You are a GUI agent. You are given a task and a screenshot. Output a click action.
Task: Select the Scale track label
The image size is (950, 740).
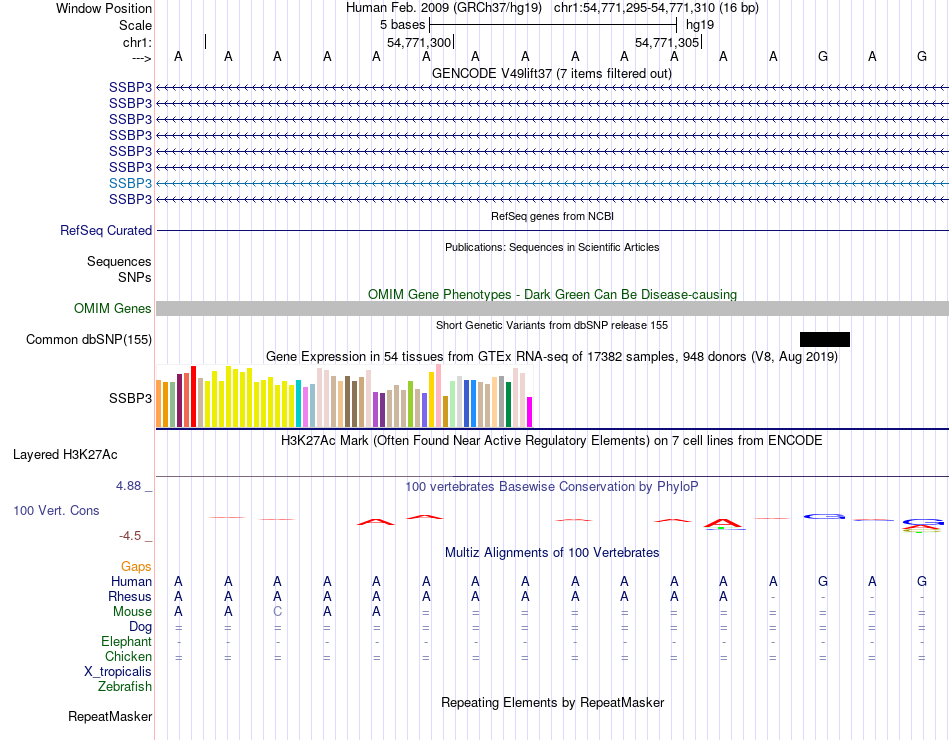click(x=135, y=25)
